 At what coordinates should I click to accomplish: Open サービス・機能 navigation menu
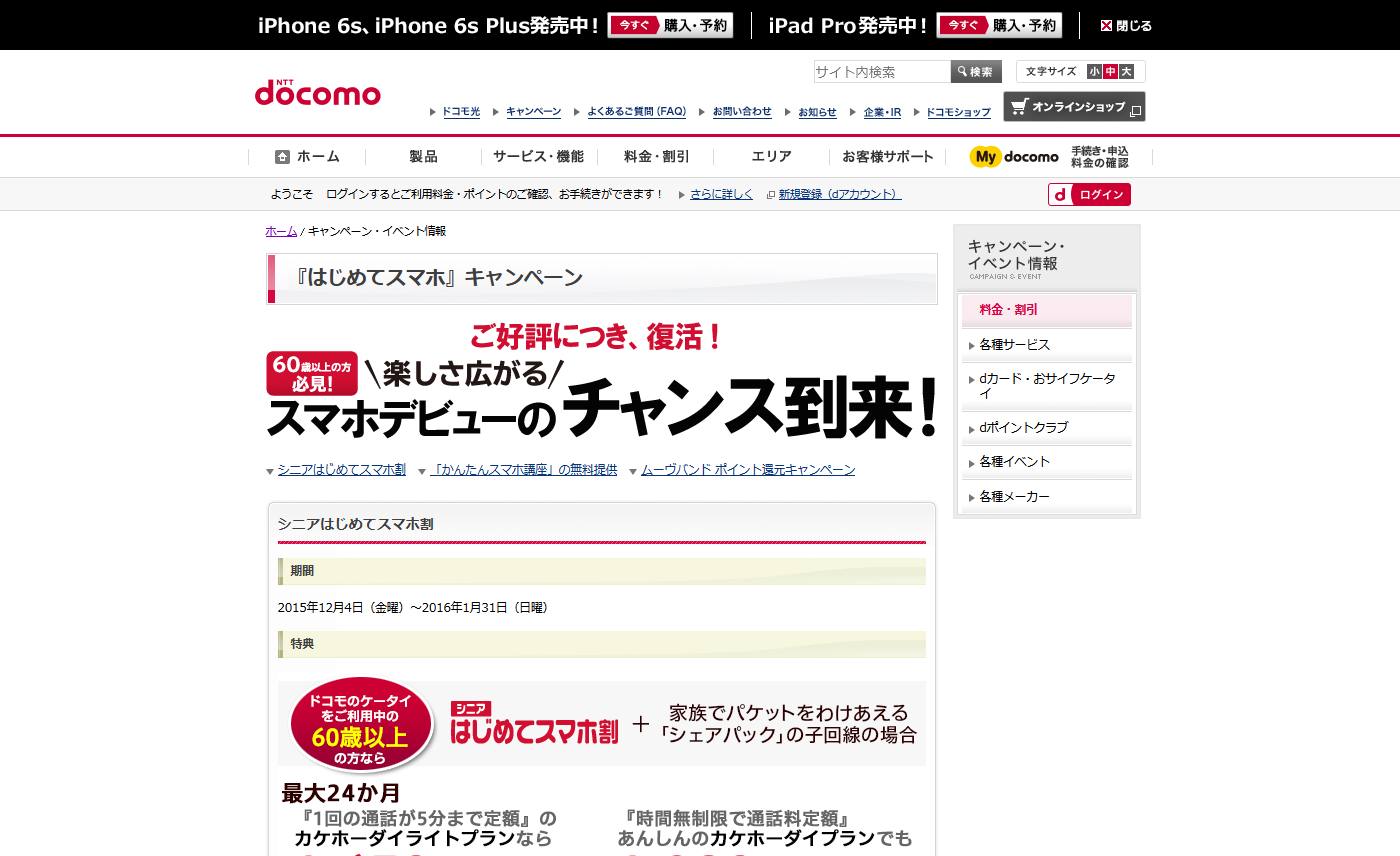[x=539, y=156]
